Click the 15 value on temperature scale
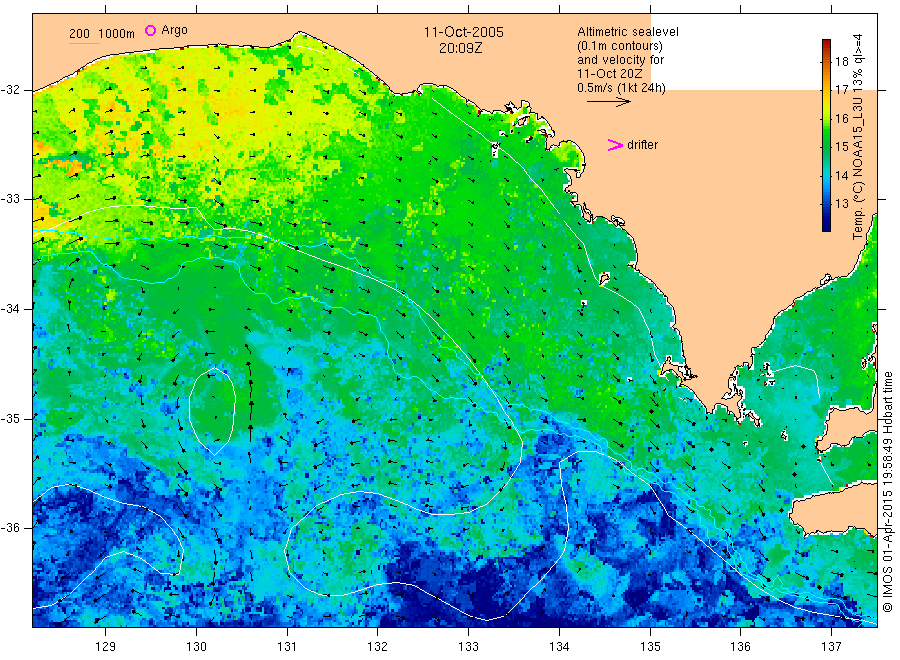 [841, 147]
